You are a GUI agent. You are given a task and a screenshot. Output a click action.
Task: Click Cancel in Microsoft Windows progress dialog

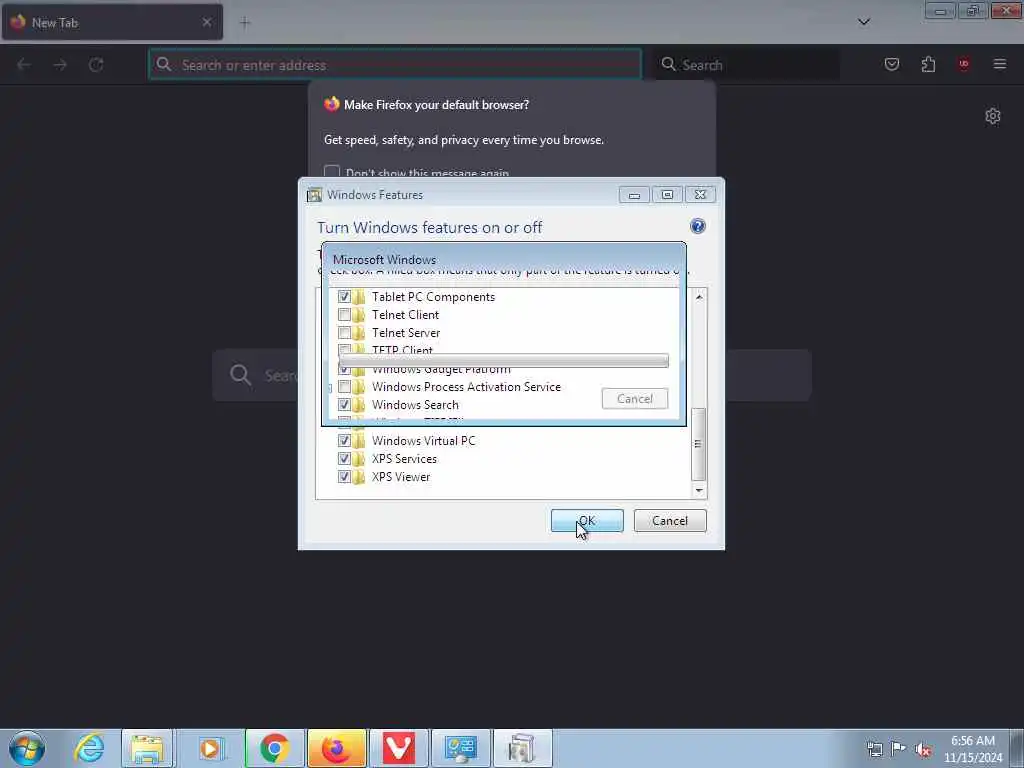pos(635,399)
